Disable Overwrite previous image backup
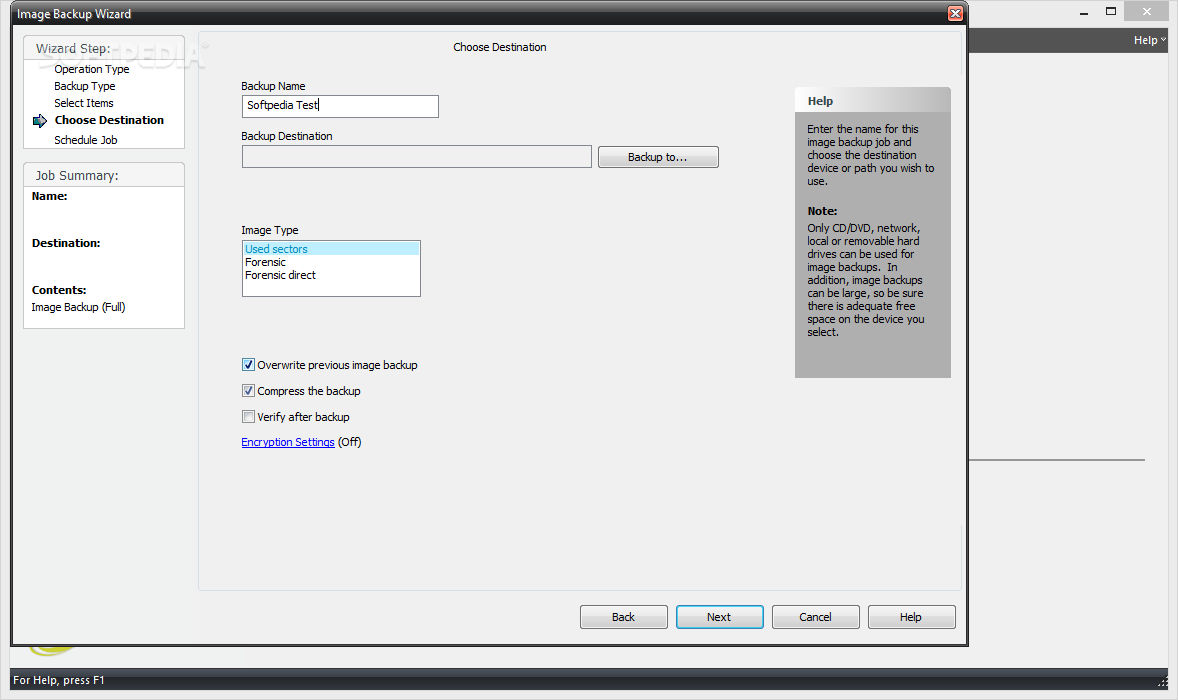Screen dimensions: 1178x700 click(249, 365)
